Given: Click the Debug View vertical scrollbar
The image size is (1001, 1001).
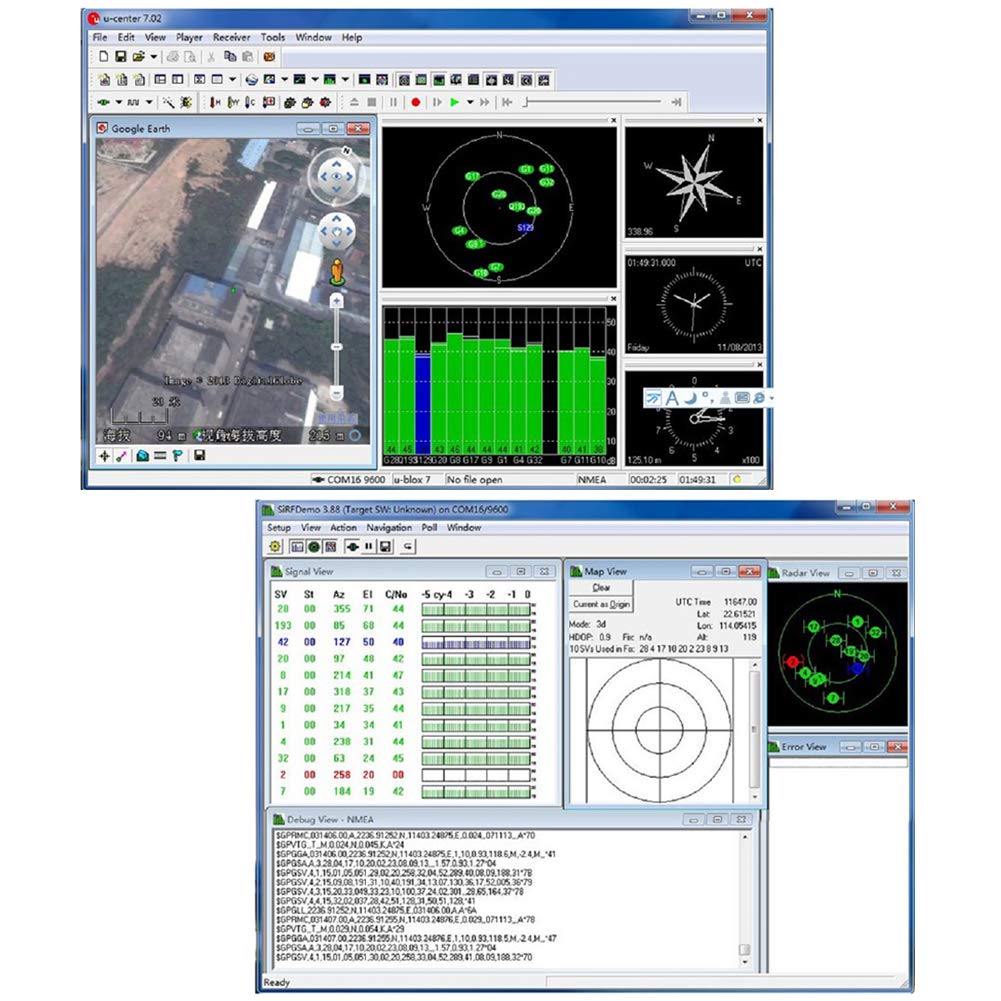Looking at the screenshot, I should pyautogui.click(x=743, y=890).
